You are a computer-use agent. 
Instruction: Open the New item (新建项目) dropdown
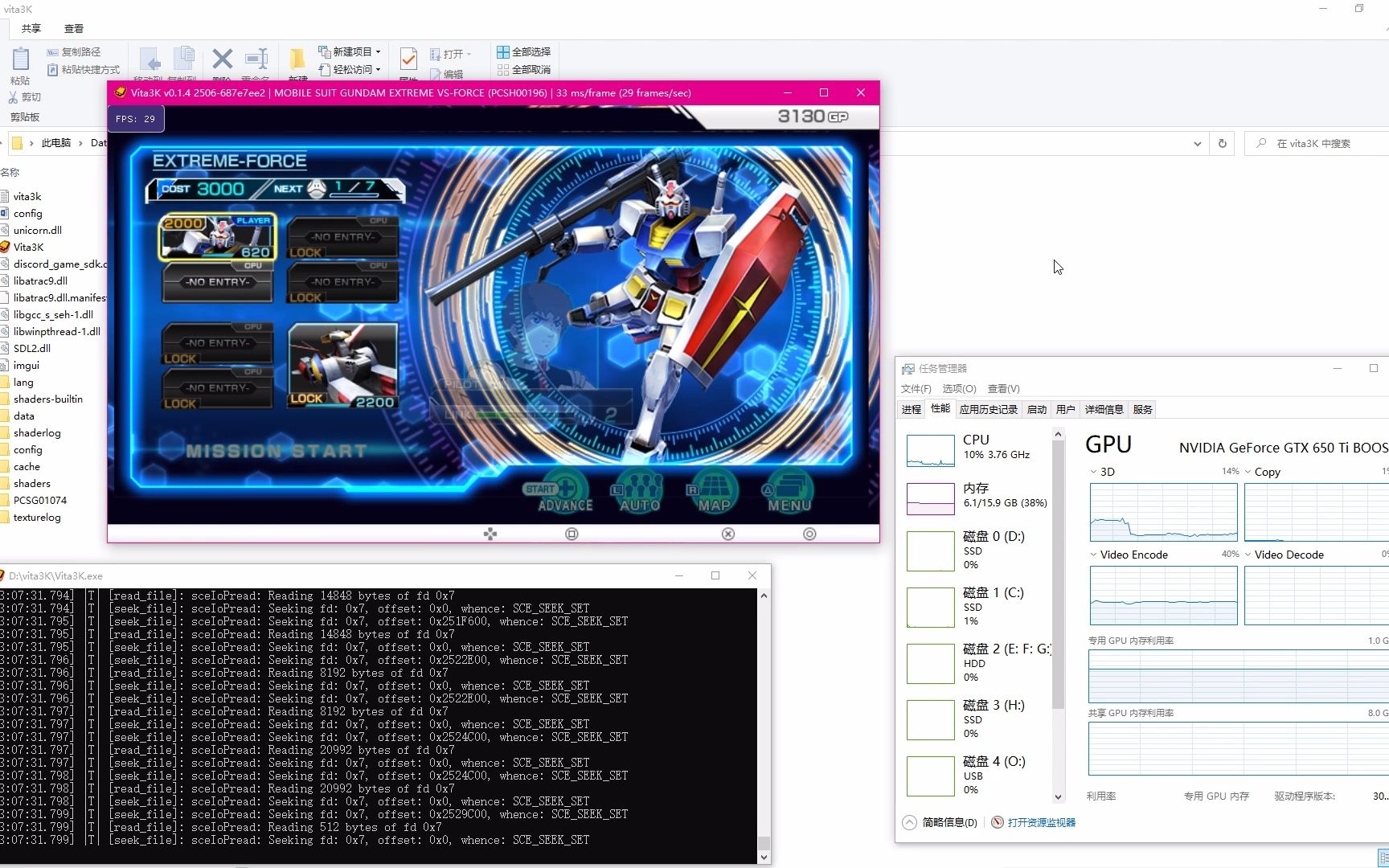coord(350,51)
